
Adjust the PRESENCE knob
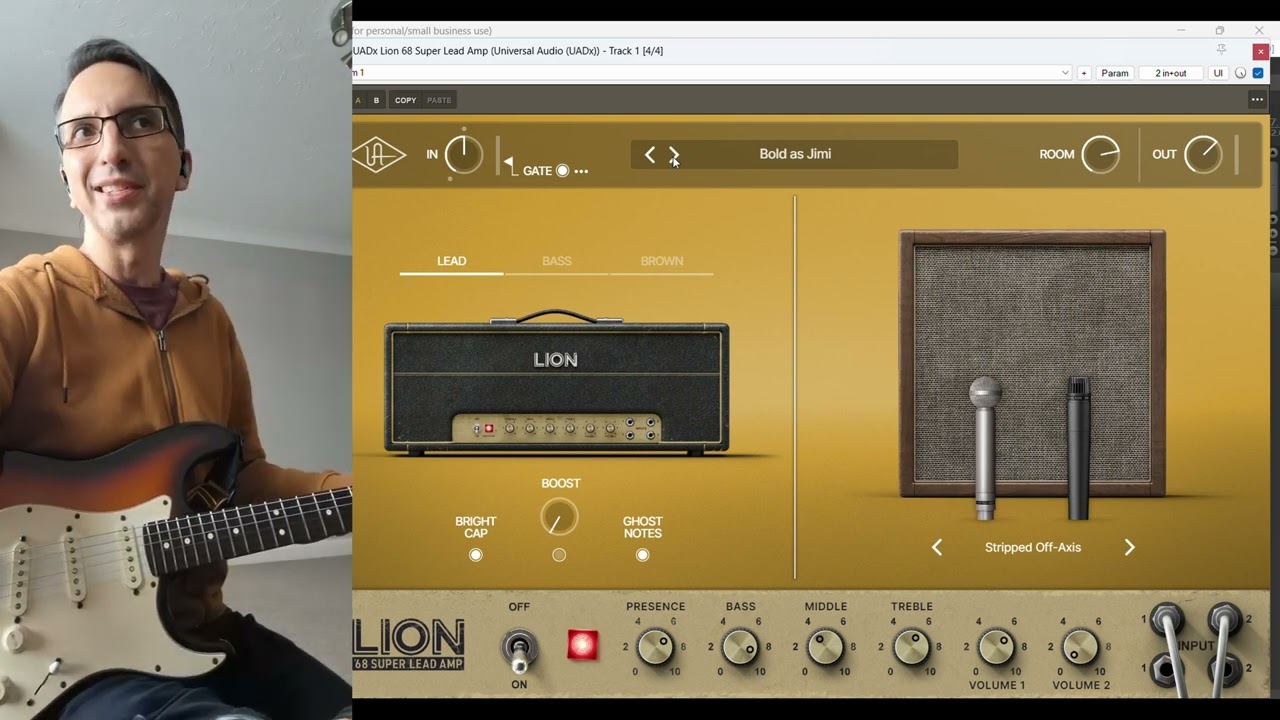pyautogui.click(x=656, y=647)
